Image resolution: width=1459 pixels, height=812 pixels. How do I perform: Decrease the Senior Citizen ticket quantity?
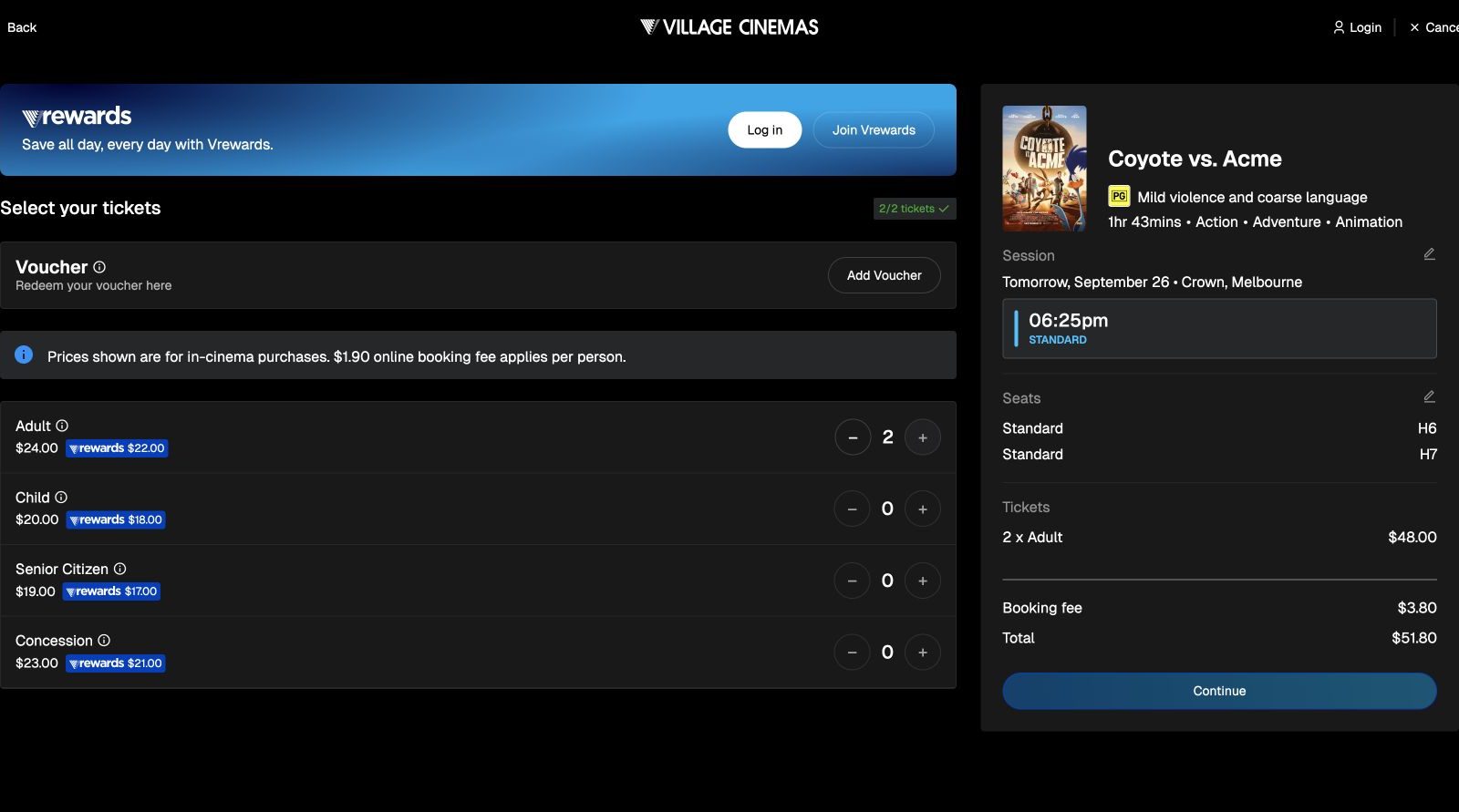pos(852,581)
